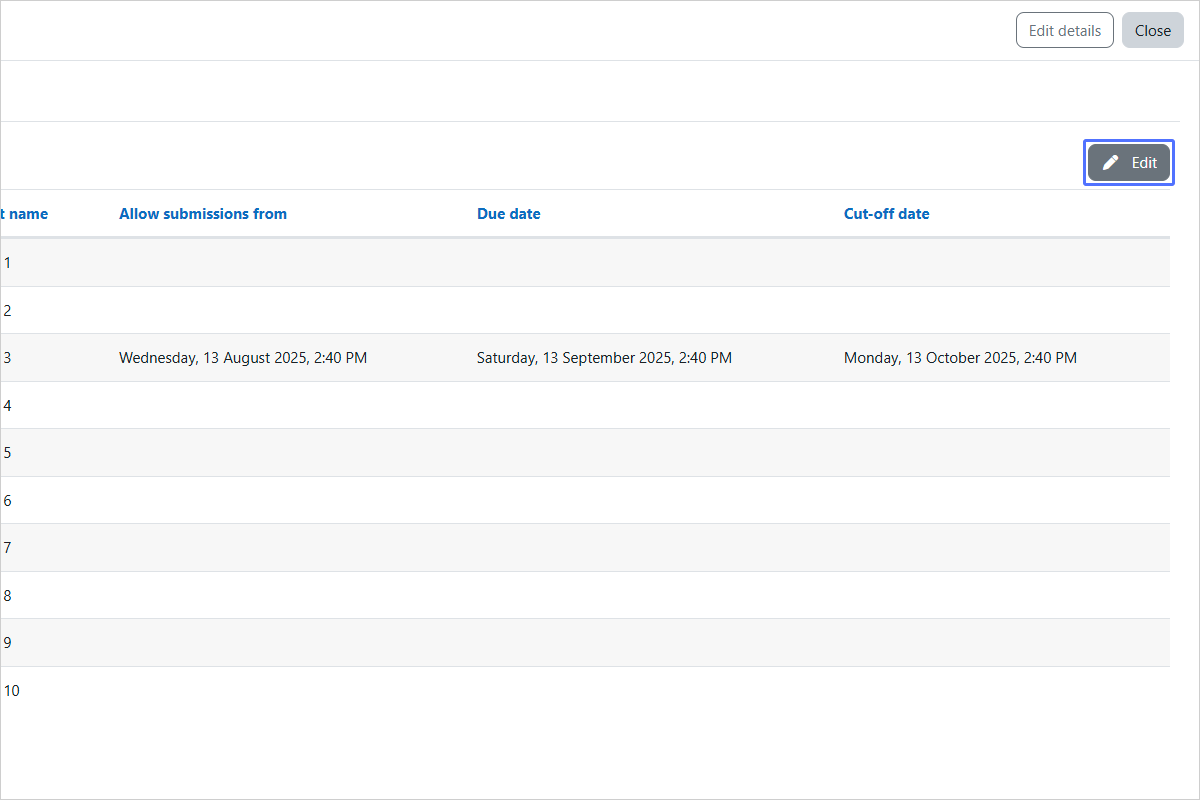
Task: Click the Edit button with pencil icon
Action: (x=1129, y=163)
